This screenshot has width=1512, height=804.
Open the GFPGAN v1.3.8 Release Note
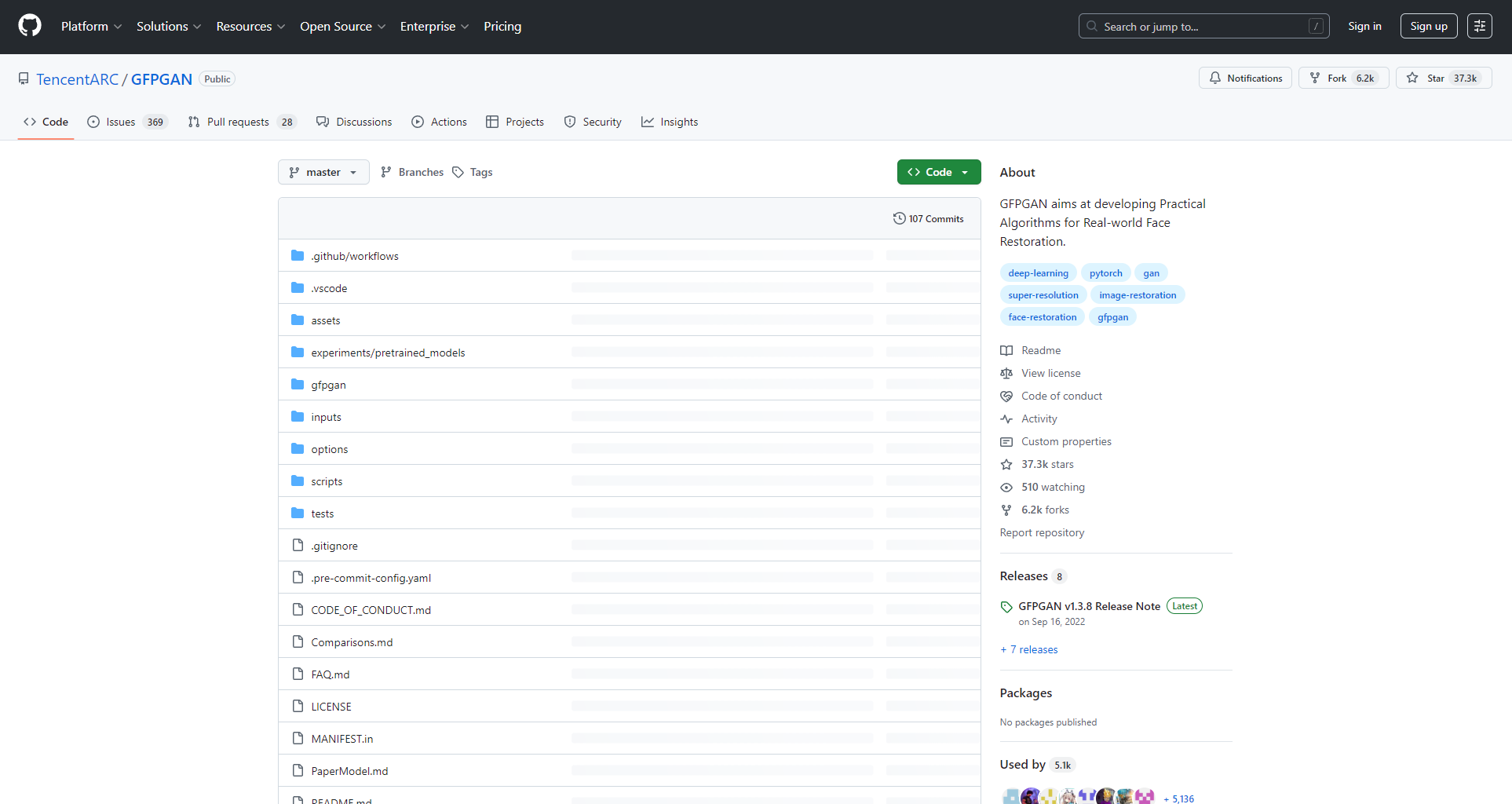tap(1088, 607)
